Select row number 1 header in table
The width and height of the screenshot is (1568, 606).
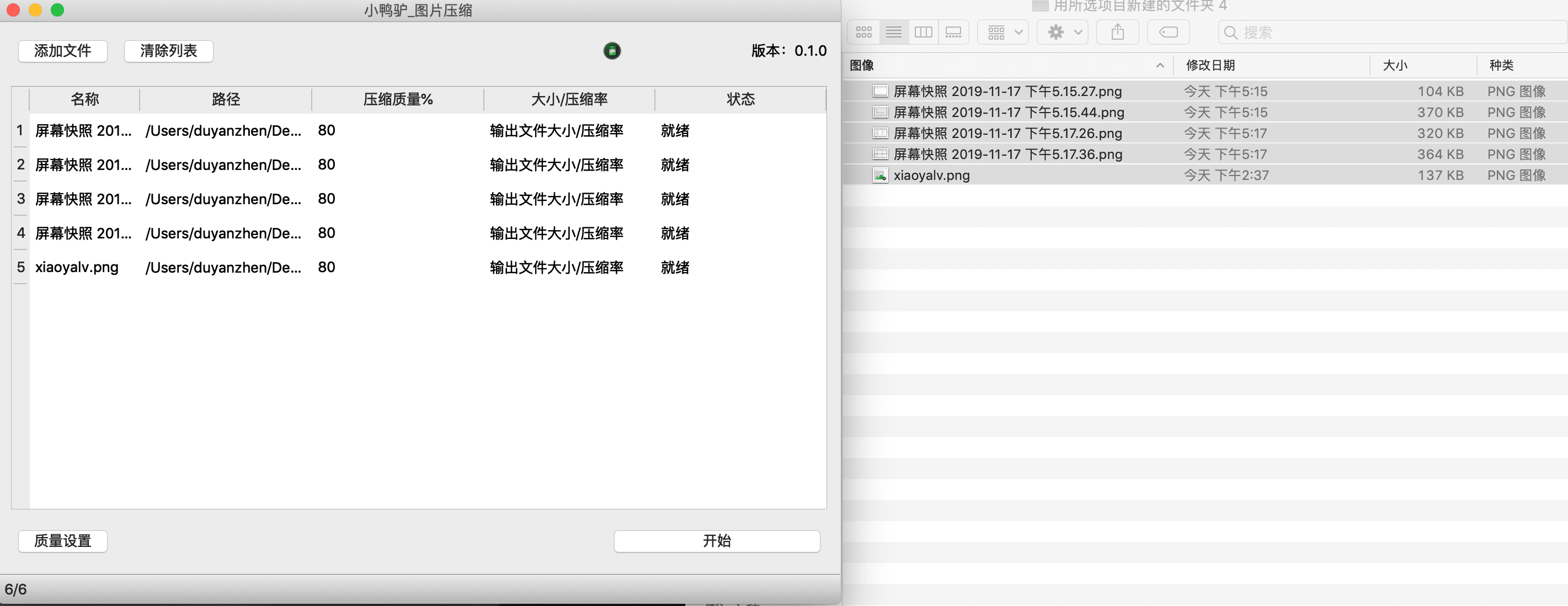[21, 130]
